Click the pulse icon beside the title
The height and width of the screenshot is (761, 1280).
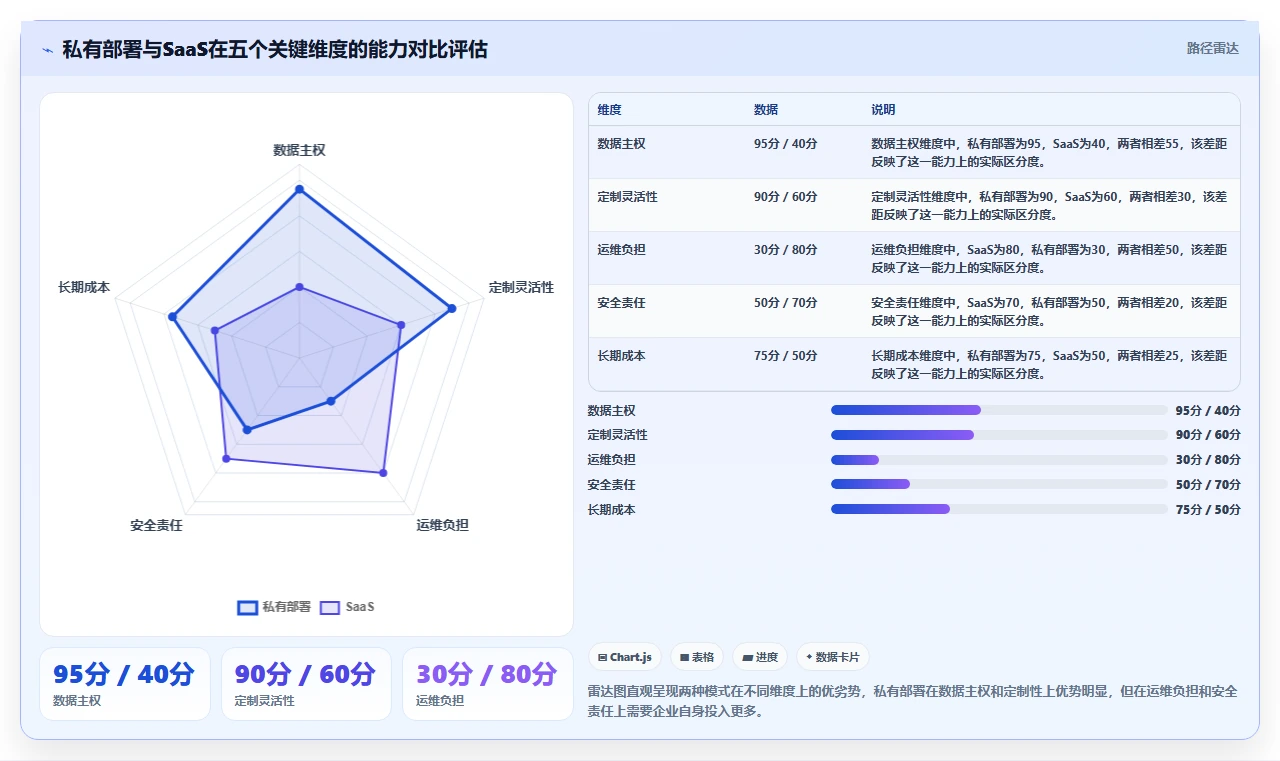pos(47,50)
